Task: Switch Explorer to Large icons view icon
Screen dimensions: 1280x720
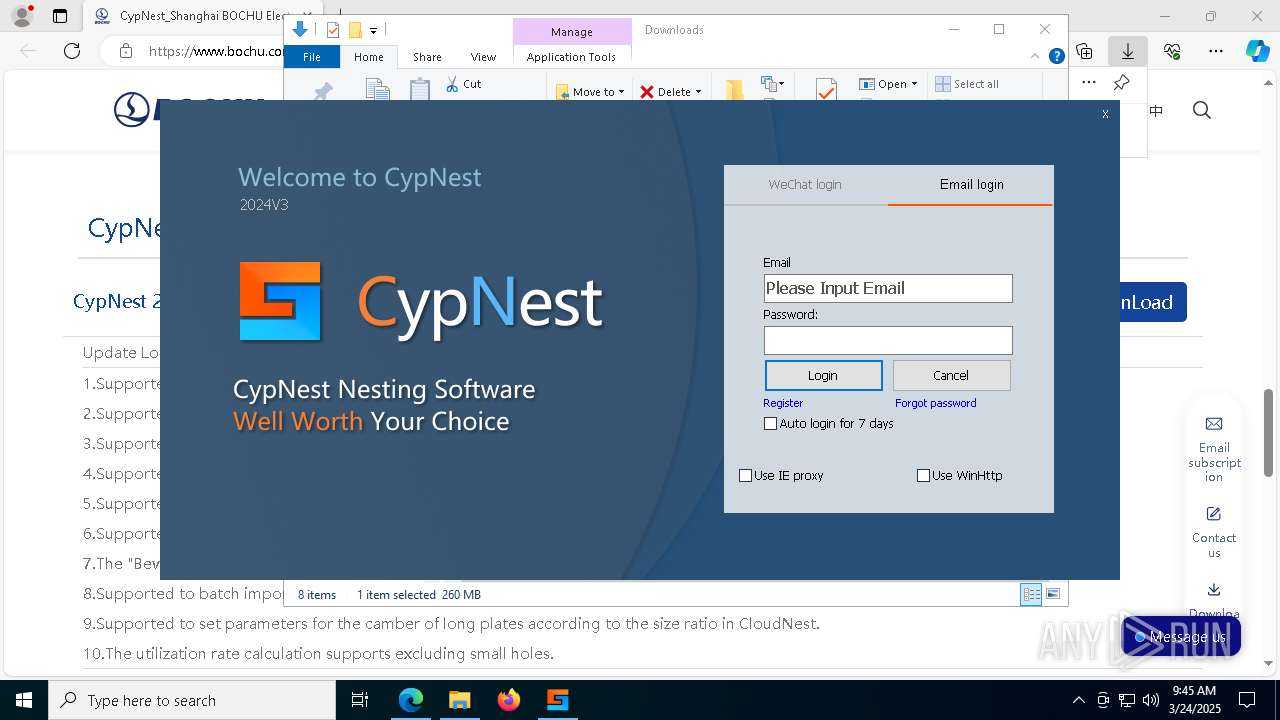Action: tap(1052, 594)
